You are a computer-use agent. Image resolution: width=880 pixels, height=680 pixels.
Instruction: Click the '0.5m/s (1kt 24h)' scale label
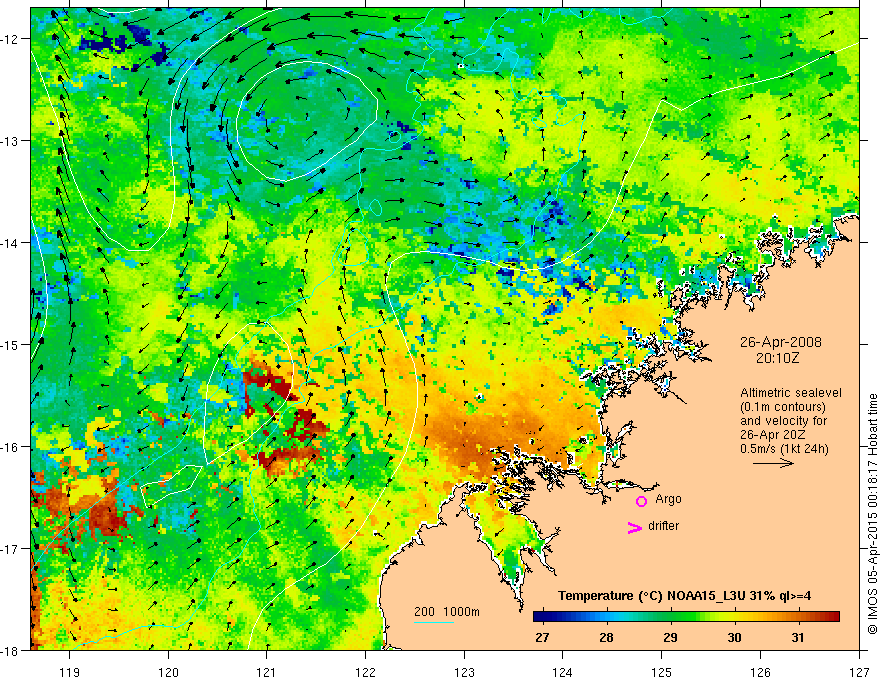(785, 449)
